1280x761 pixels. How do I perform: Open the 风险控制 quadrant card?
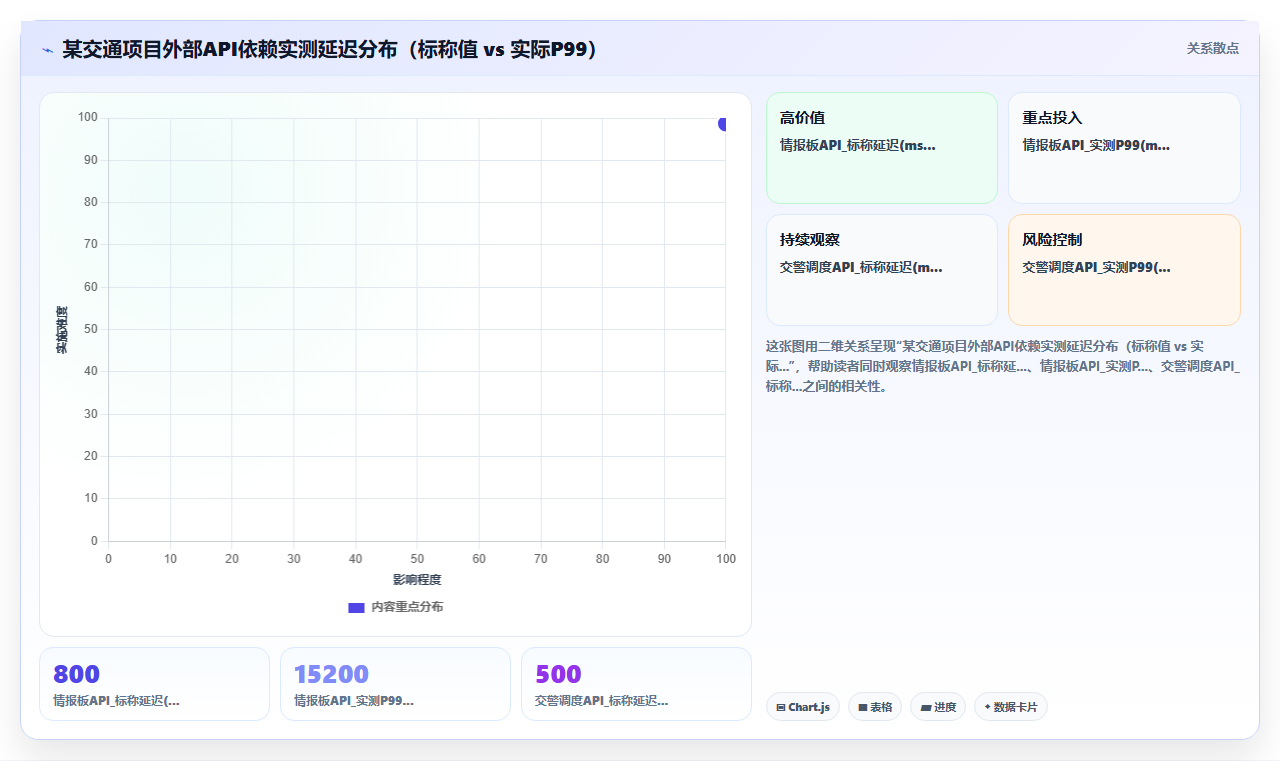(x=1124, y=270)
